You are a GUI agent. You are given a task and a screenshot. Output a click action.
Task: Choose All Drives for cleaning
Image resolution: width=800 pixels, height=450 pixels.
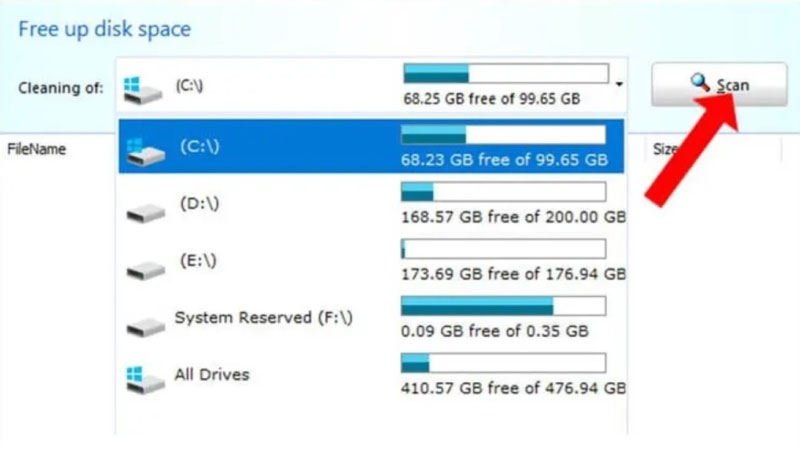(x=371, y=375)
